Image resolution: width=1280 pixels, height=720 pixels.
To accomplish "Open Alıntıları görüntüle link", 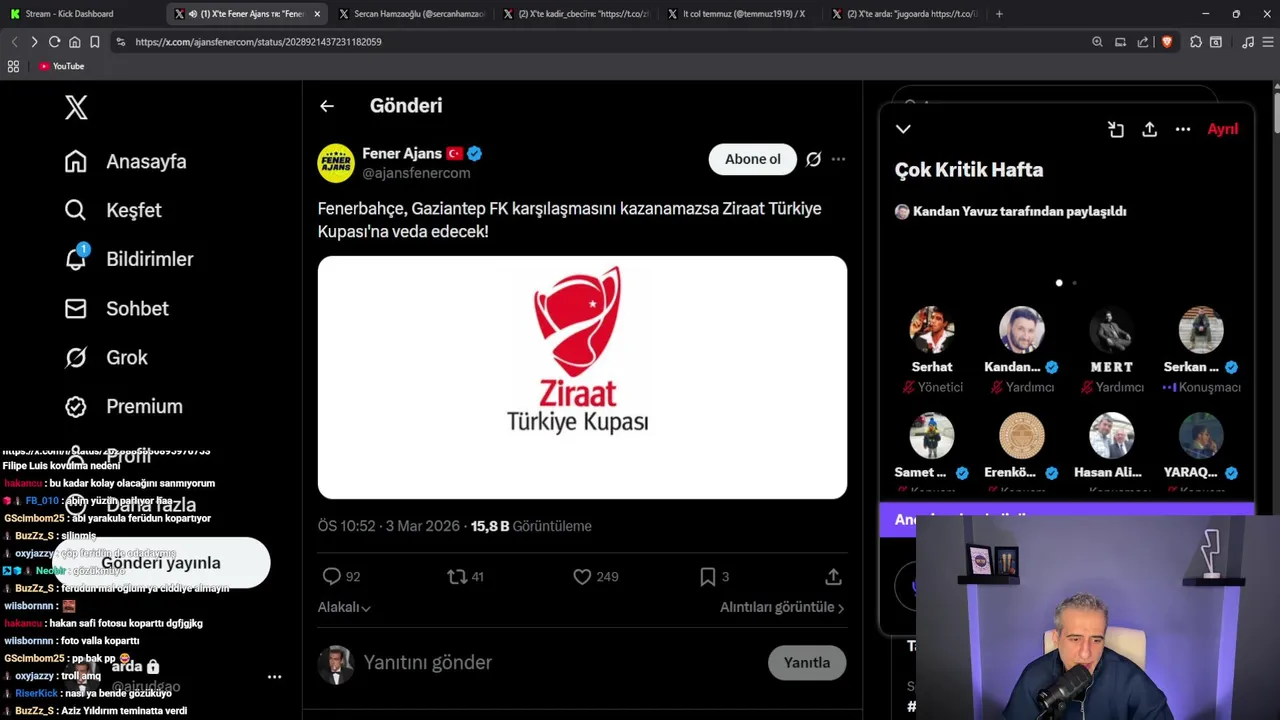I will point(782,607).
